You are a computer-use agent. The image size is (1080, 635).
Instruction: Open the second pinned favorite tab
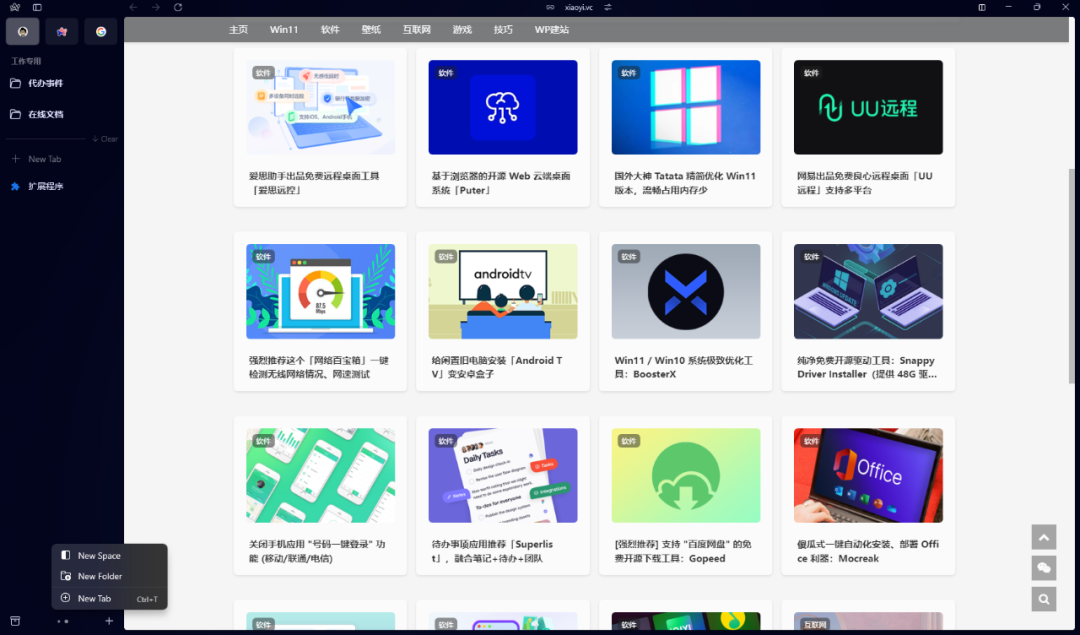[x=62, y=32]
